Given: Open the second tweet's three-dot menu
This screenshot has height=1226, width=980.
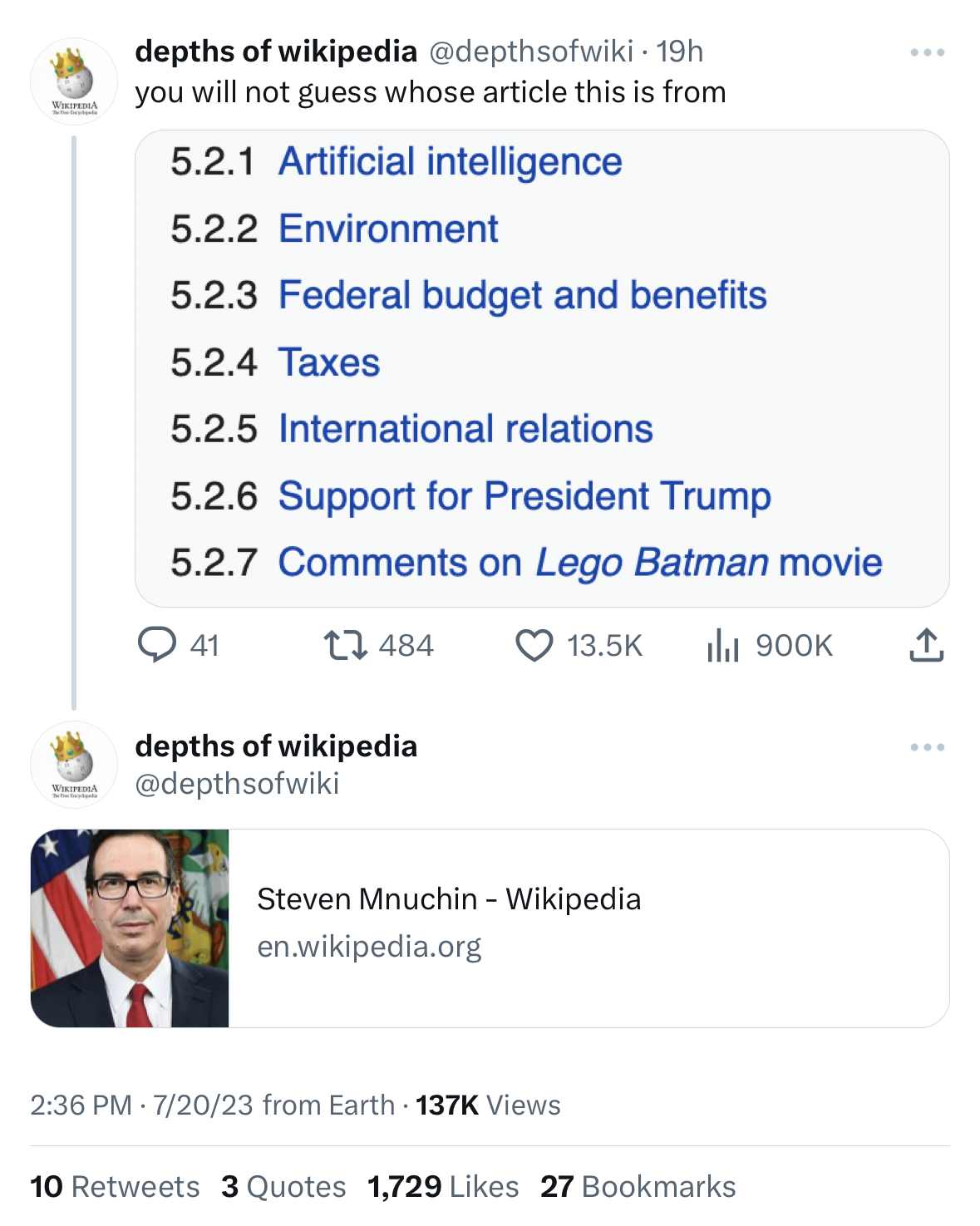Looking at the screenshot, I should pos(927,747).
